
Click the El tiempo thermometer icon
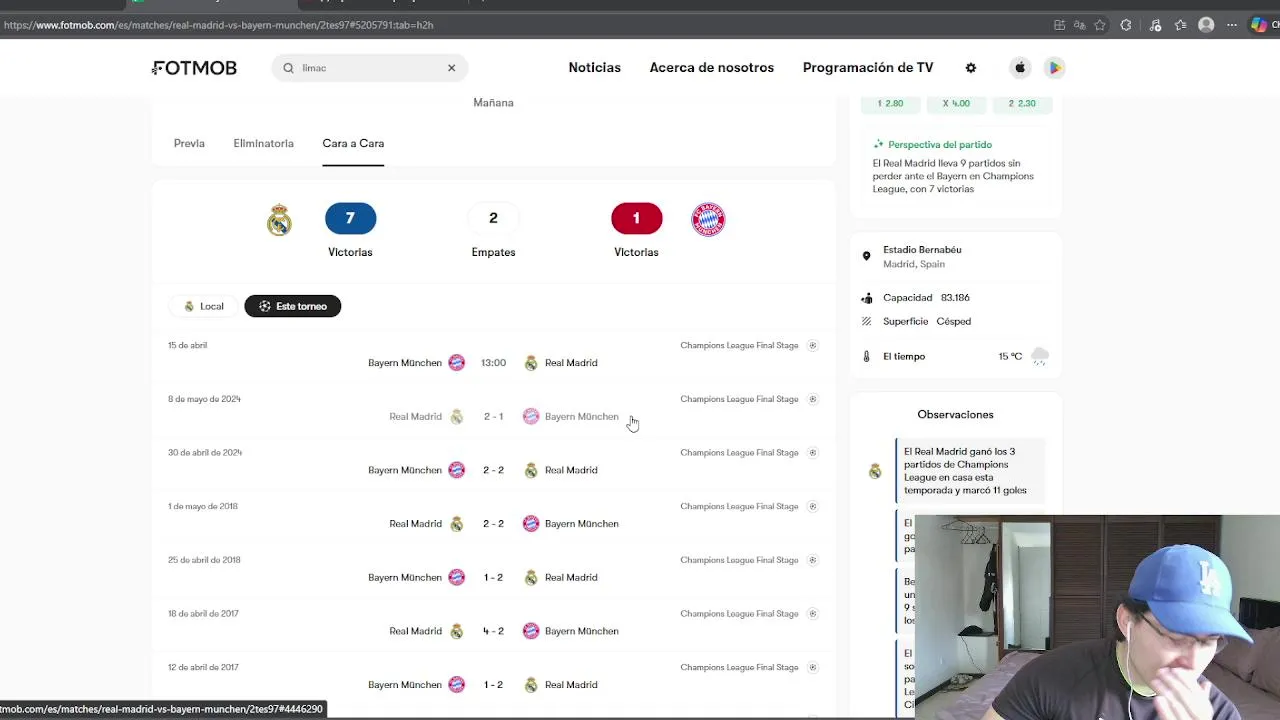click(866, 356)
